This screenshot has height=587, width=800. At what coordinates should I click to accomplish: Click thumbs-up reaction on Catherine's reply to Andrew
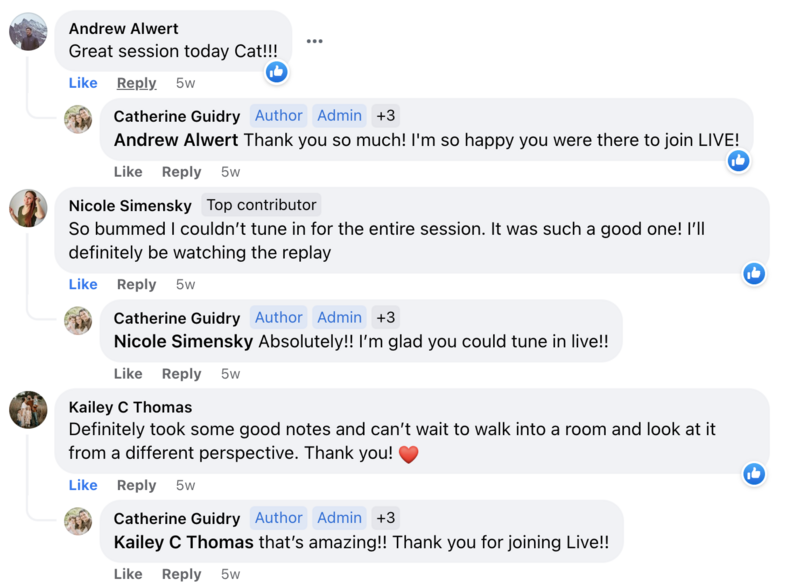738,161
